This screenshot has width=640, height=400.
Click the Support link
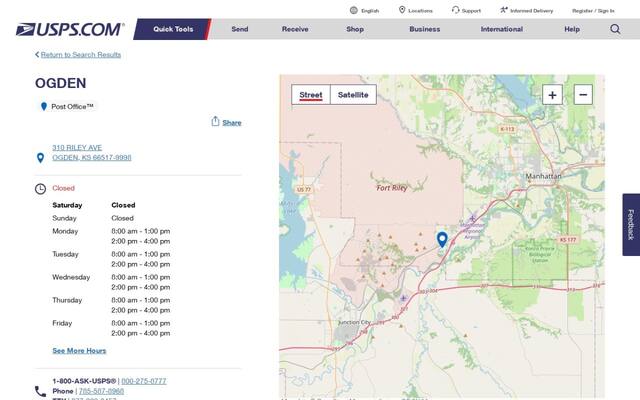471,11
